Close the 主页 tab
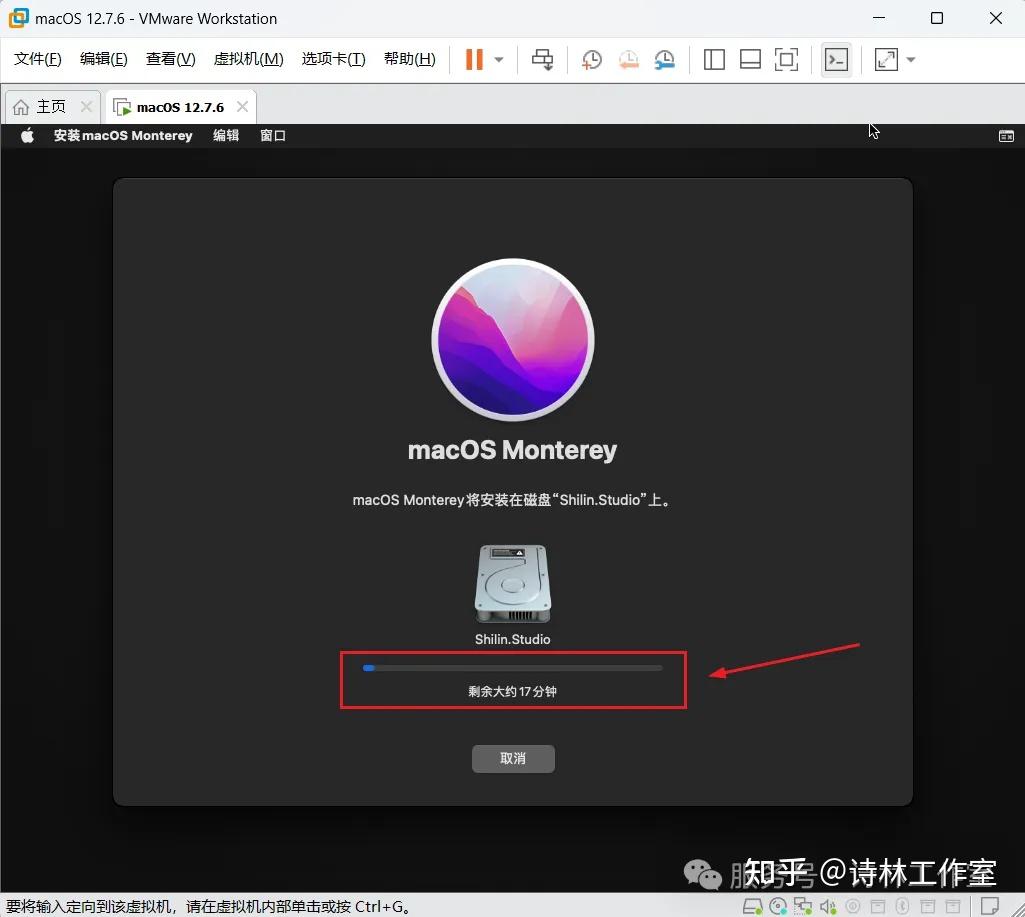 pyautogui.click(x=86, y=106)
